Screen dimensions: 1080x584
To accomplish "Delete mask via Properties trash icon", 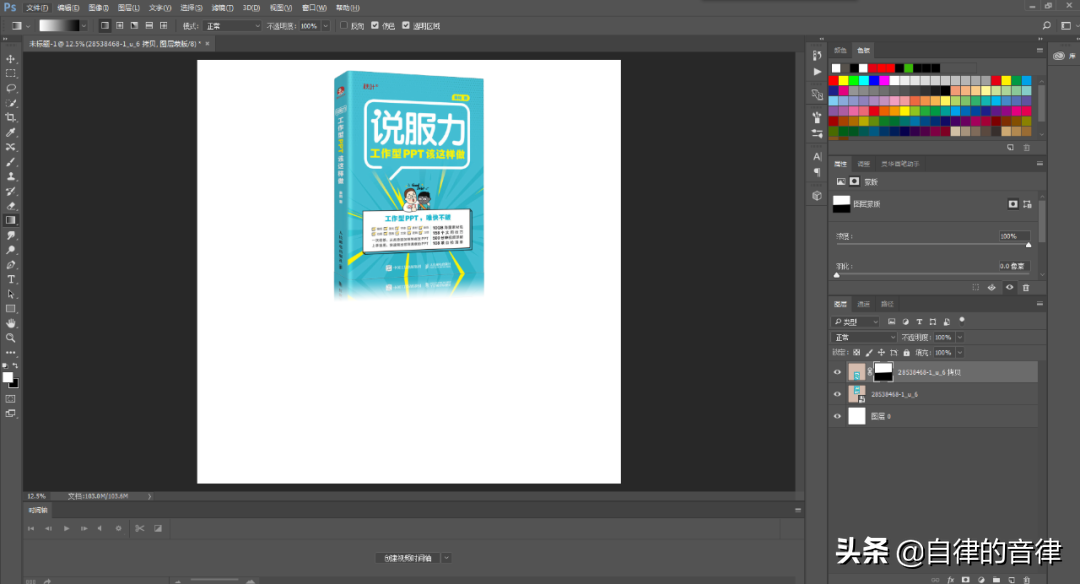I will click(1026, 288).
